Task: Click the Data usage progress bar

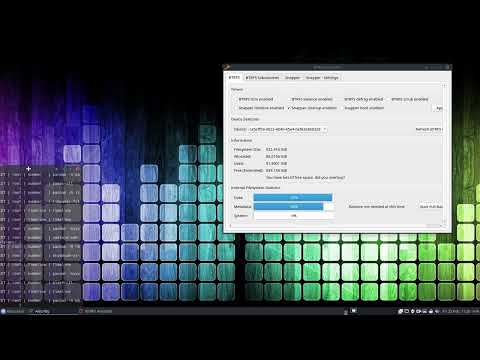Action: click(293, 198)
